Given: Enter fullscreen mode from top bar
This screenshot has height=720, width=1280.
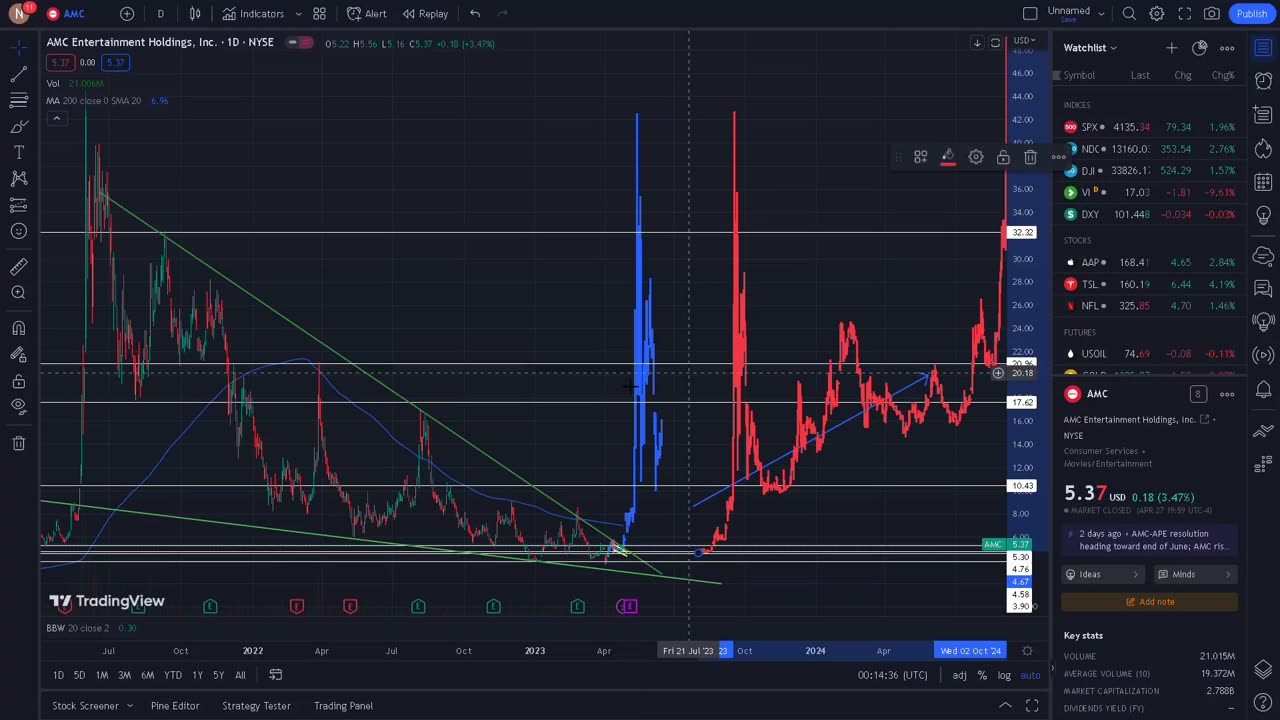Looking at the screenshot, I should point(1185,14).
